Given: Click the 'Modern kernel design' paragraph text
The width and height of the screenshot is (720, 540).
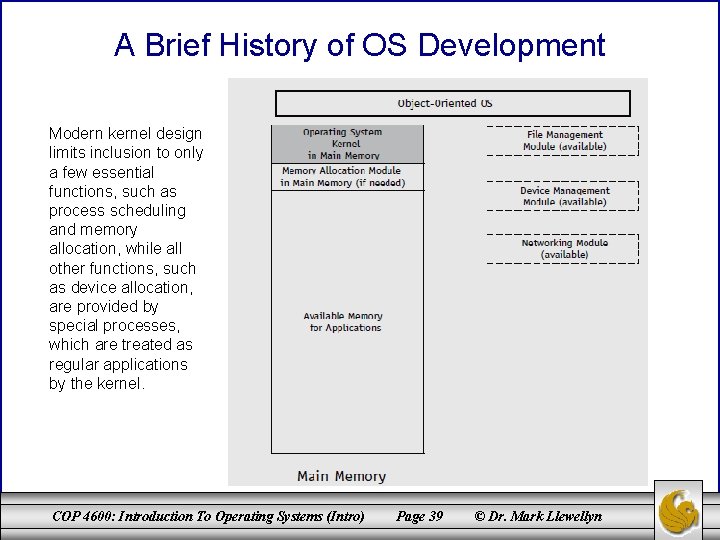Looking at the screenshot, I should [126, 258].
